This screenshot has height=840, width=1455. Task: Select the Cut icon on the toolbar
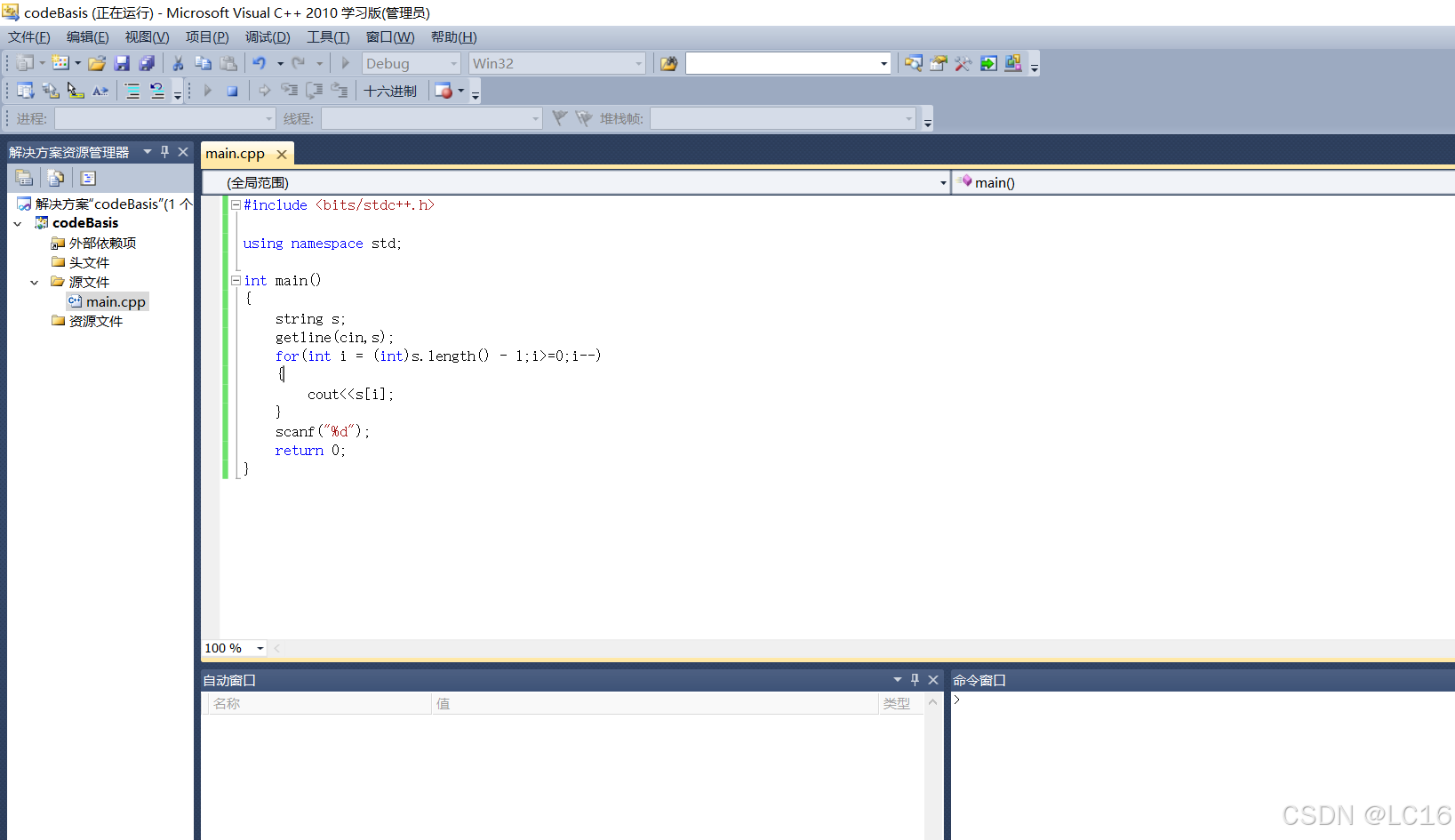[x=177, y=62]
